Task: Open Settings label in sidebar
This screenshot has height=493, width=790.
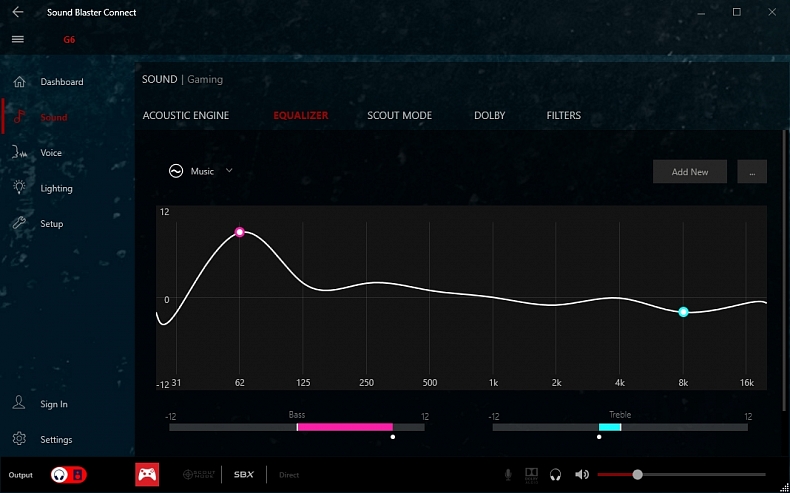Action: [x=56, y=440]
